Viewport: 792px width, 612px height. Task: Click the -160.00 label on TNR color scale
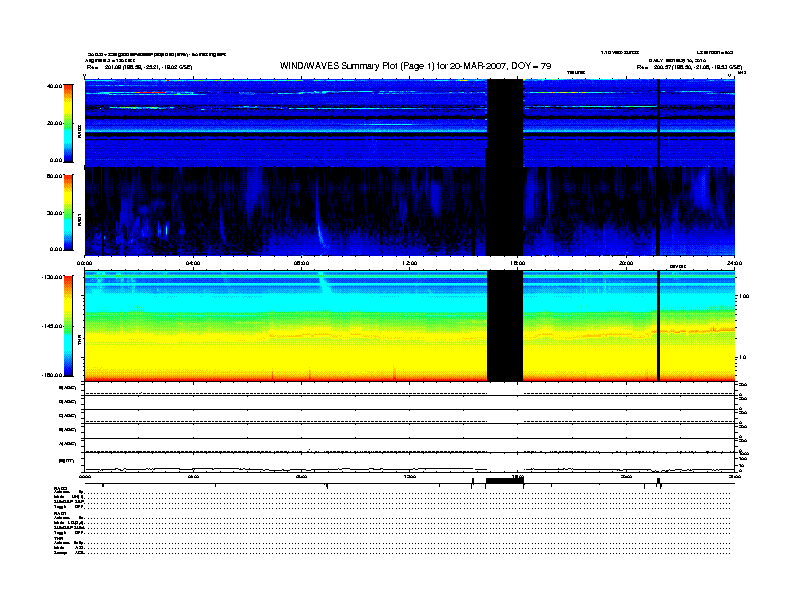point(52,375)
